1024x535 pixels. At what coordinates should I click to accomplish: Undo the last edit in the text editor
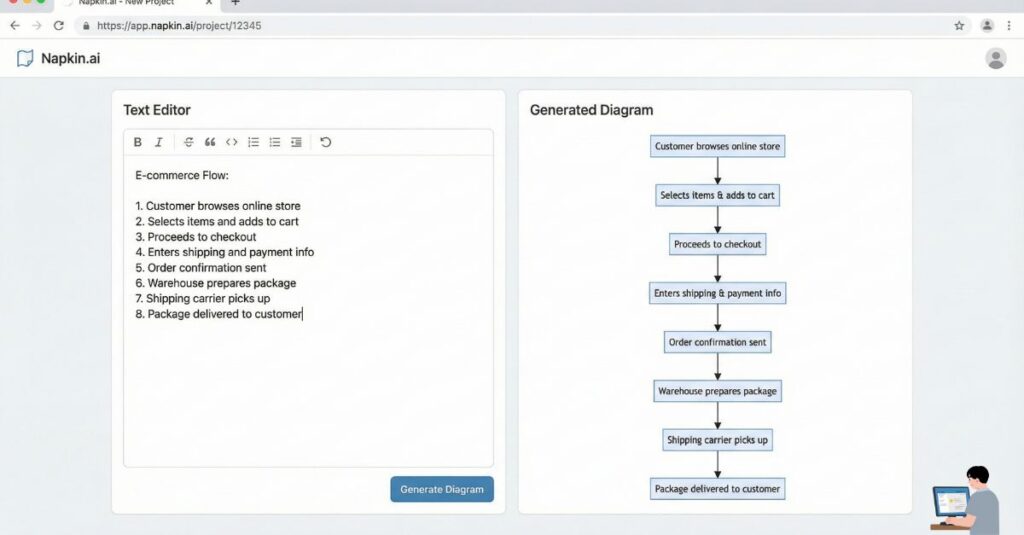326,142
